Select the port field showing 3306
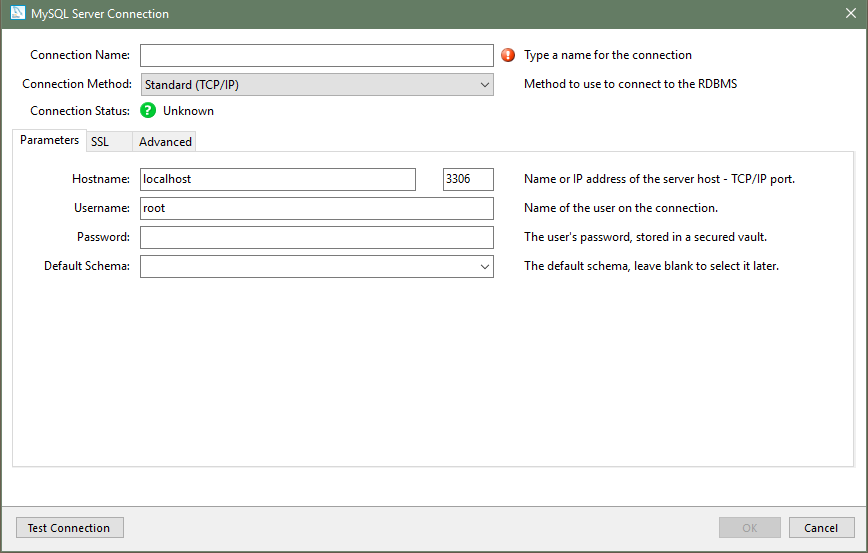Viewport: 868px width, 553px height. click(468, 179)
